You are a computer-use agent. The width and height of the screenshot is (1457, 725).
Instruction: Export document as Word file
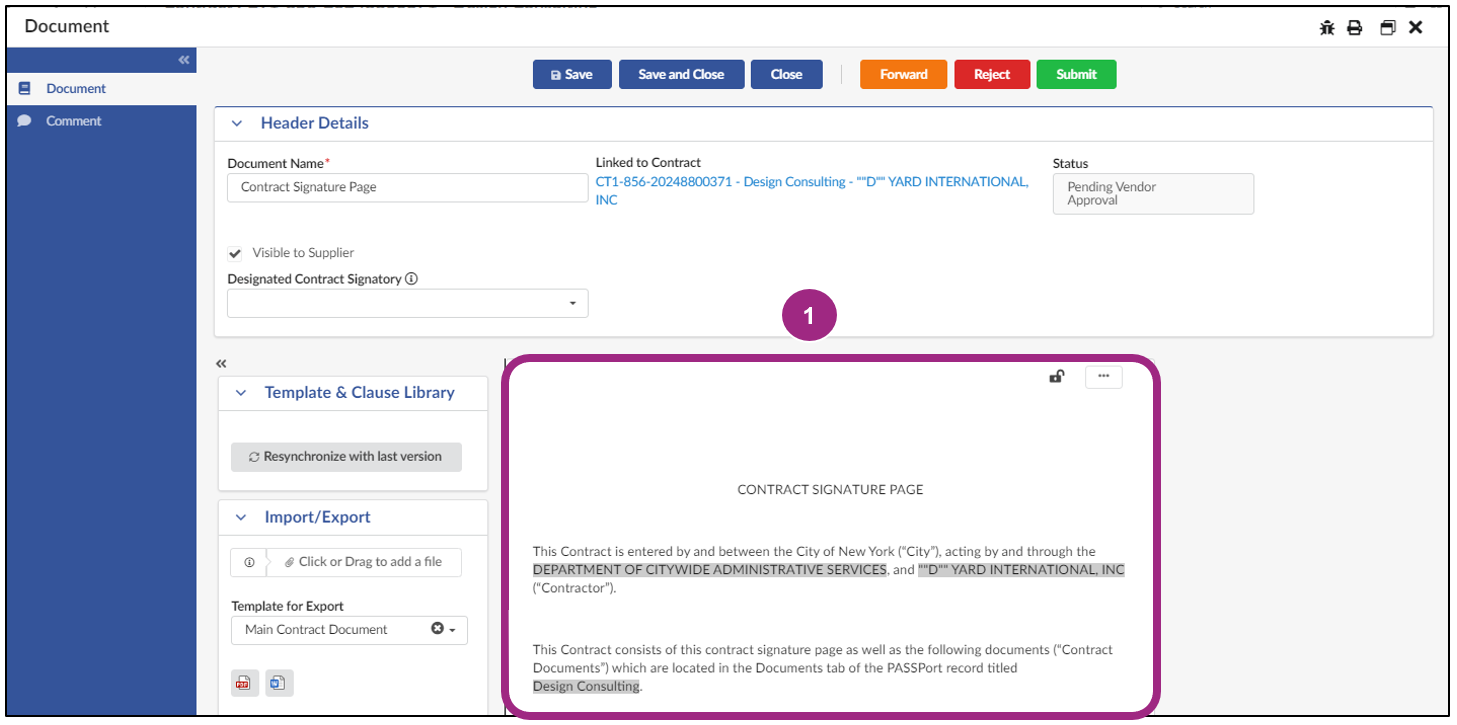coord(278,682)
